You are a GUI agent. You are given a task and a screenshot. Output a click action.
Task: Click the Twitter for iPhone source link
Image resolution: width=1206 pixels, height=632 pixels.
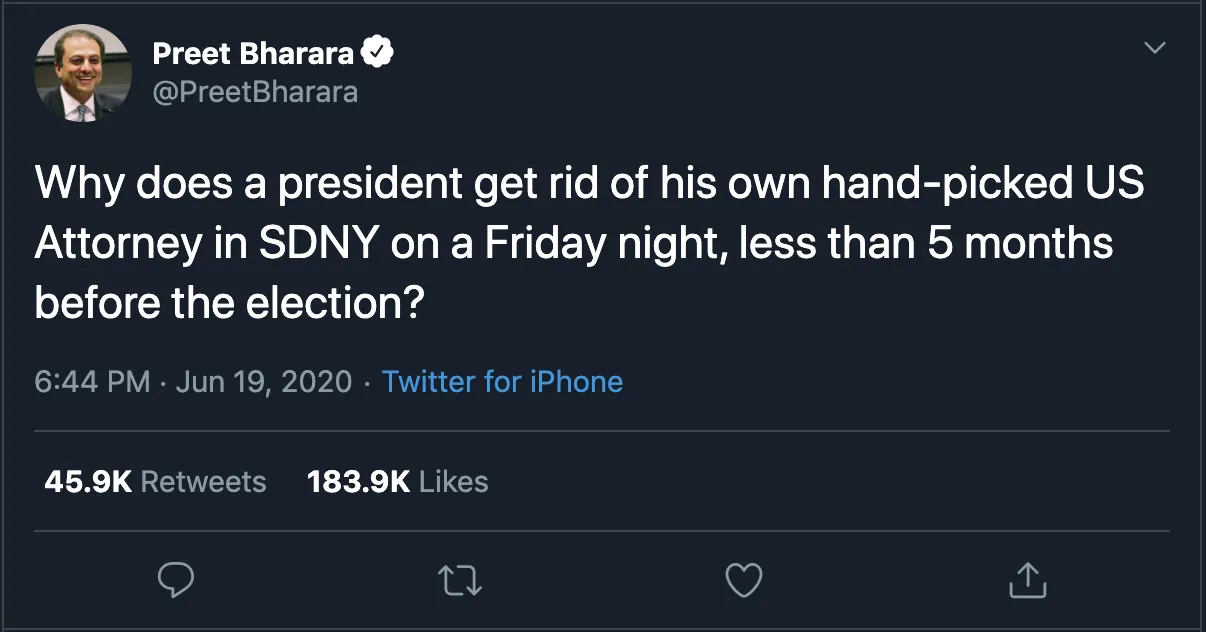[502, 381]
